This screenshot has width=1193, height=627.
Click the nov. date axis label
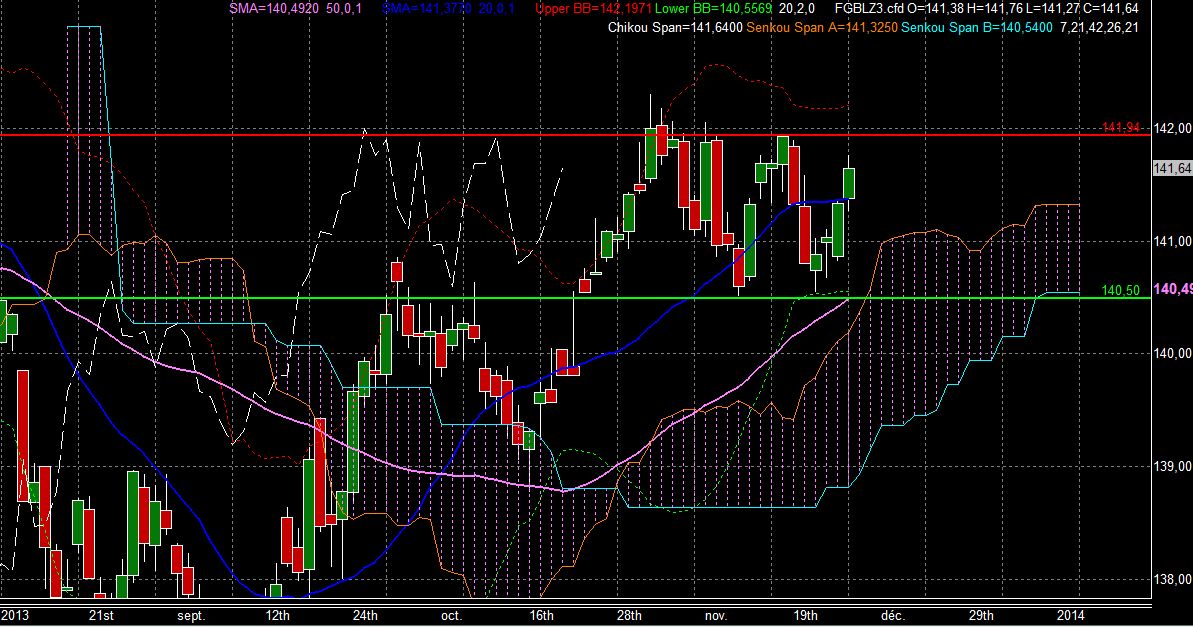[715, 615]
